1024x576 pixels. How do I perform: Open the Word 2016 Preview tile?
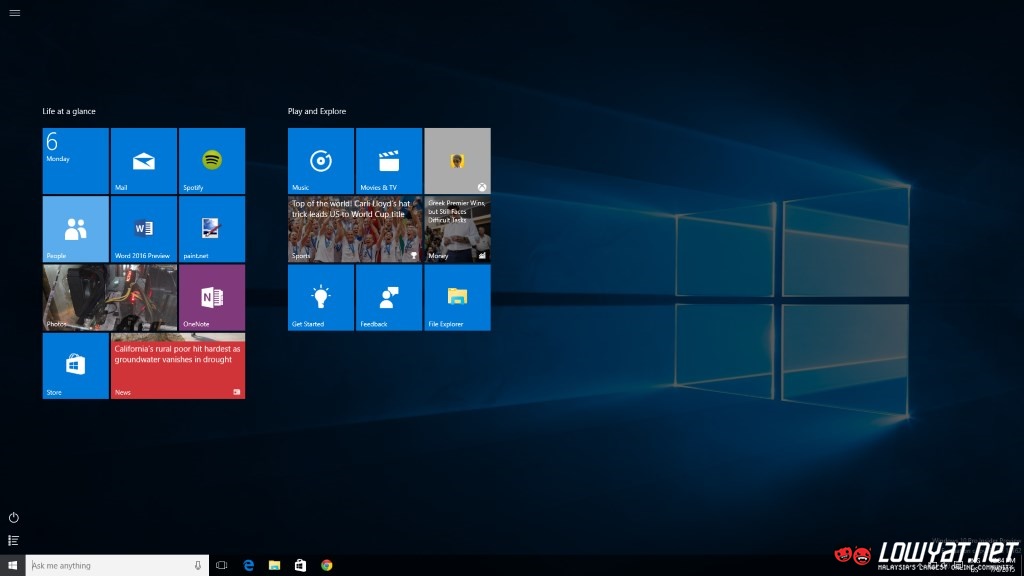pyautogui.click(x=143, y=229)
